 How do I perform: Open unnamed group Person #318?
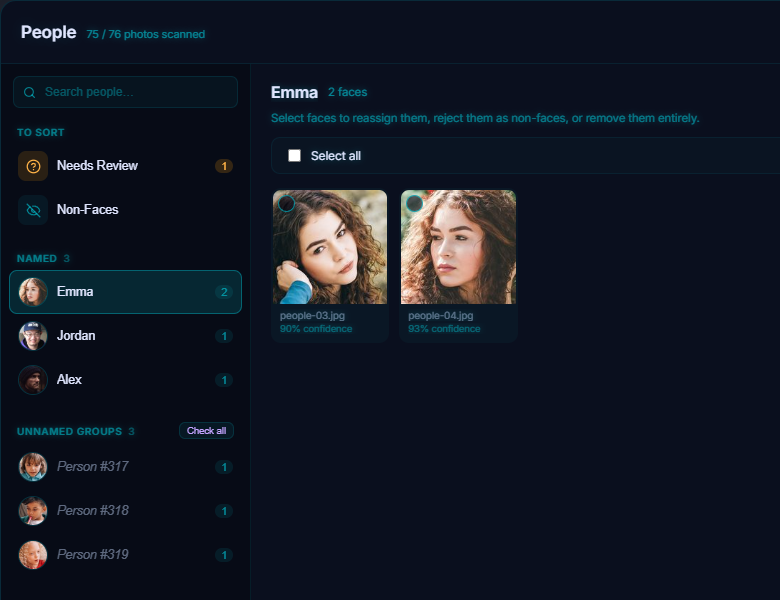[x=125, y=510]
